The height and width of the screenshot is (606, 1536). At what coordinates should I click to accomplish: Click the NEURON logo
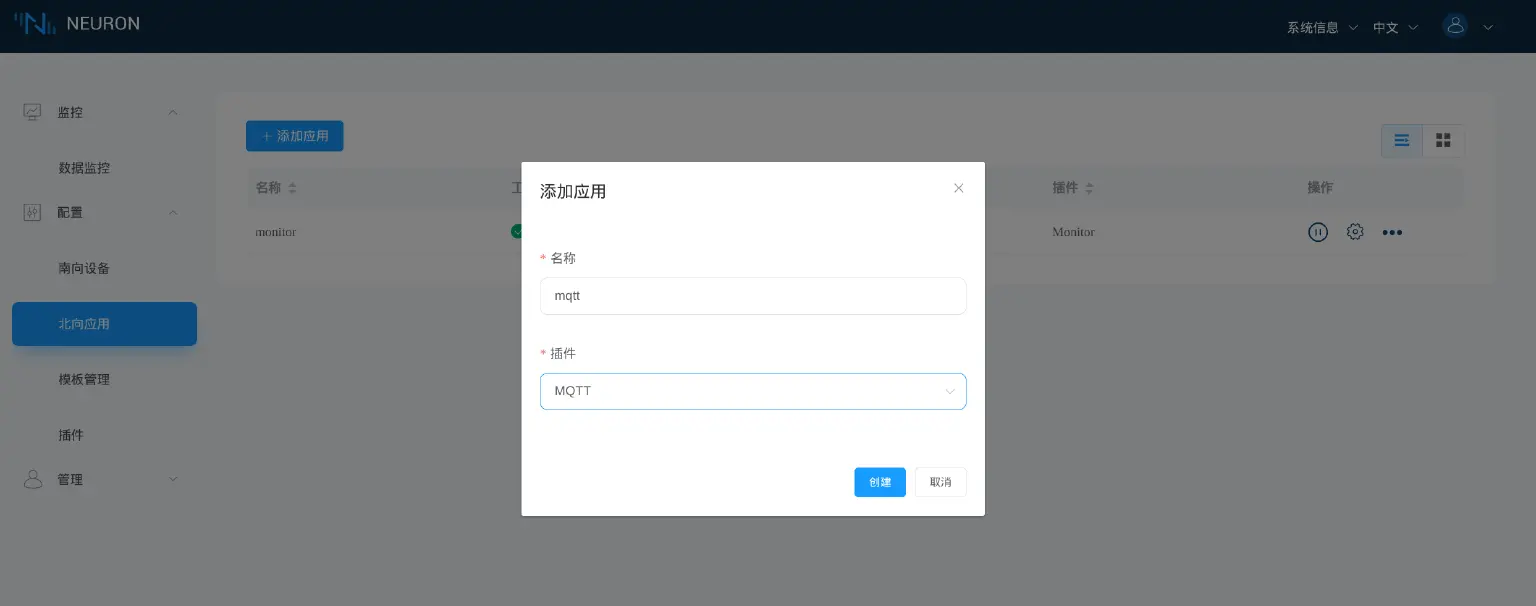(x=77, y=23)
